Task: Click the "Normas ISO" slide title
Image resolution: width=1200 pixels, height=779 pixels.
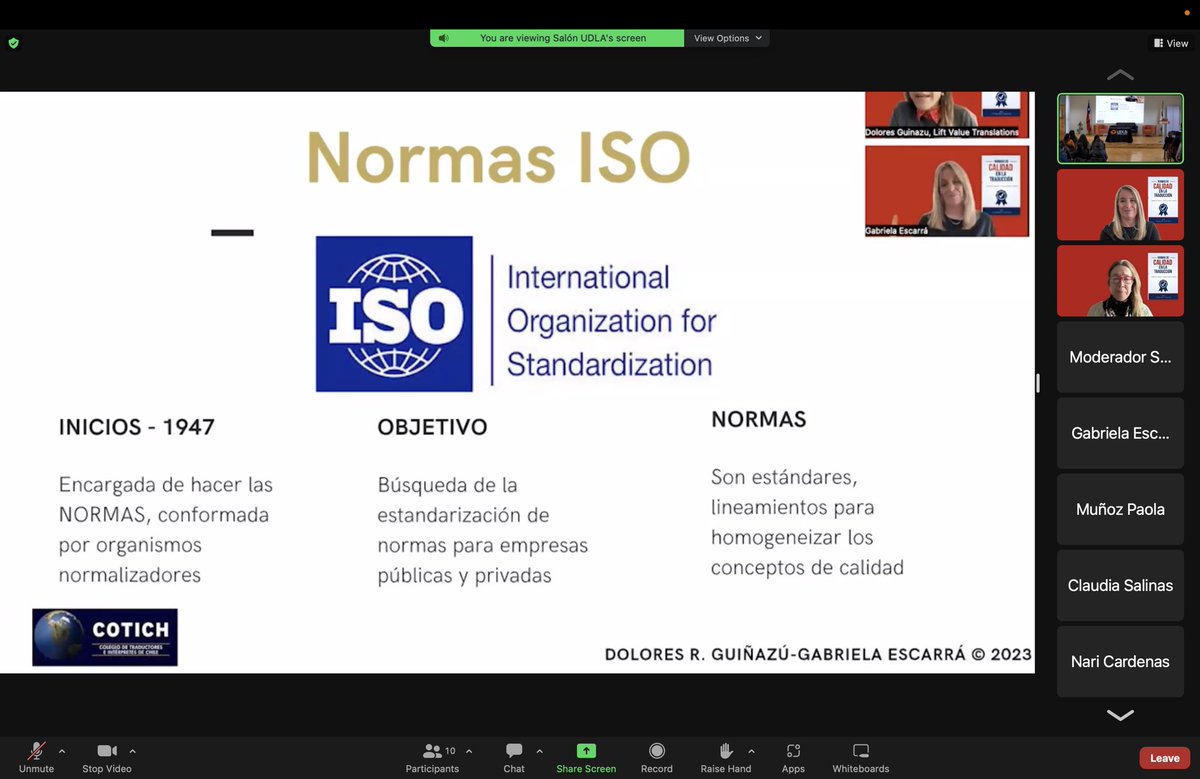Action: pyautogui.click(x=498, y=158)
